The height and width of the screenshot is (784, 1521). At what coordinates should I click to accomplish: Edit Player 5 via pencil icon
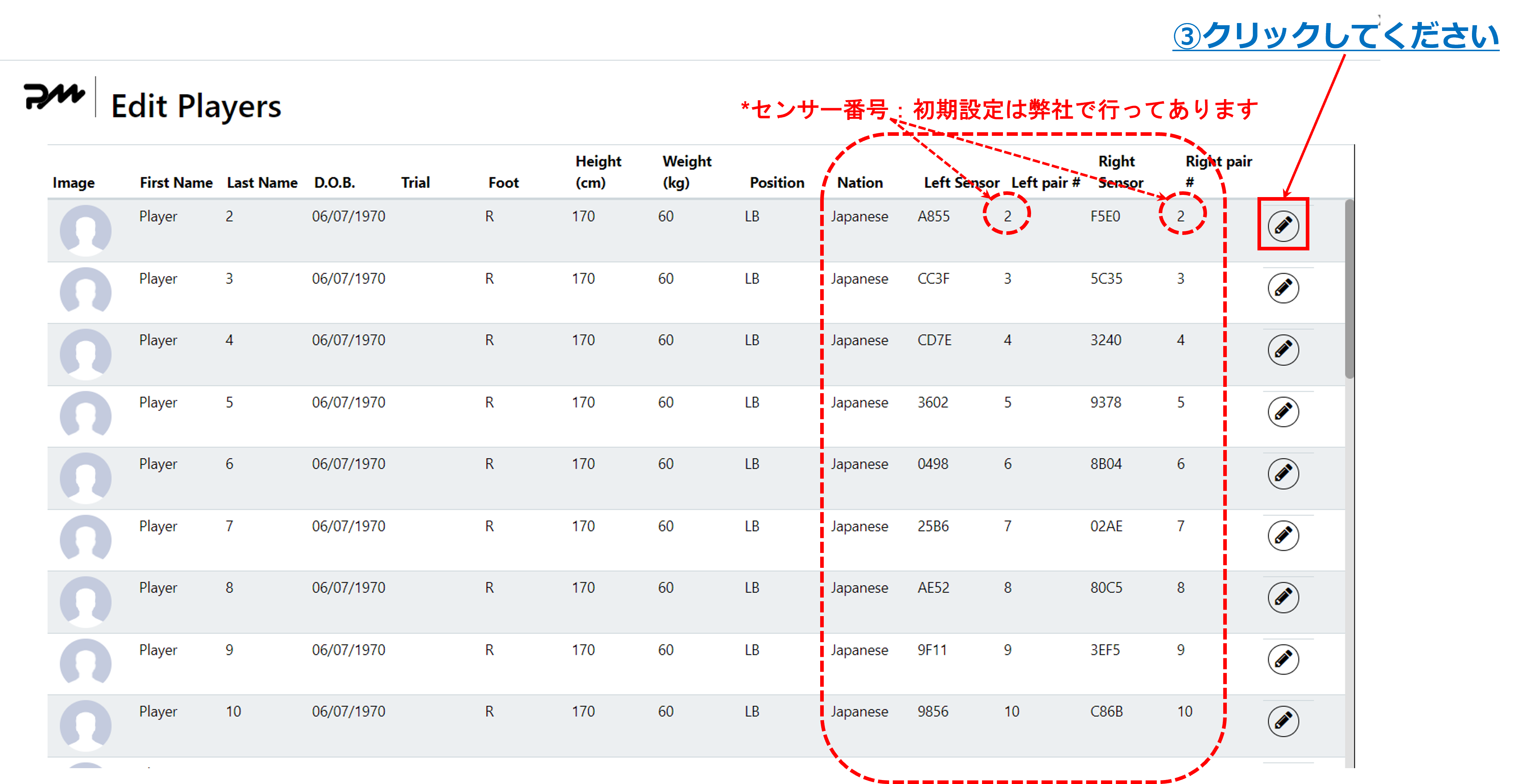point(1282,412)
